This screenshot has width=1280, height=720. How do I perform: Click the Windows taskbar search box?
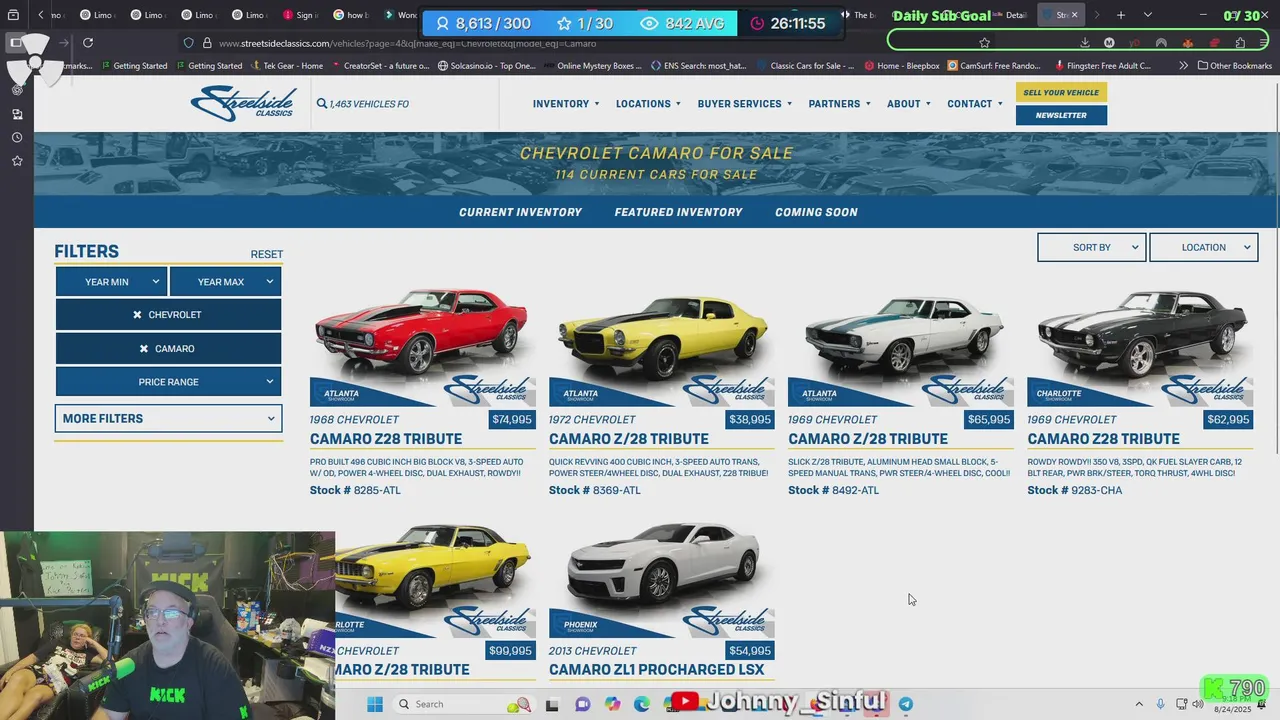click(464, 704)
